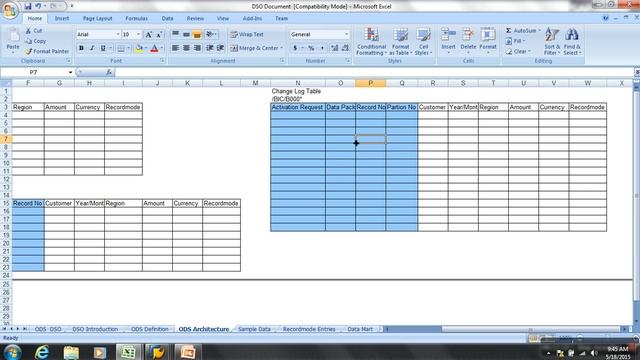Switch to the Data ribbon tab
Viewport: 640px width, 360px height.
(x=167, y=18)
